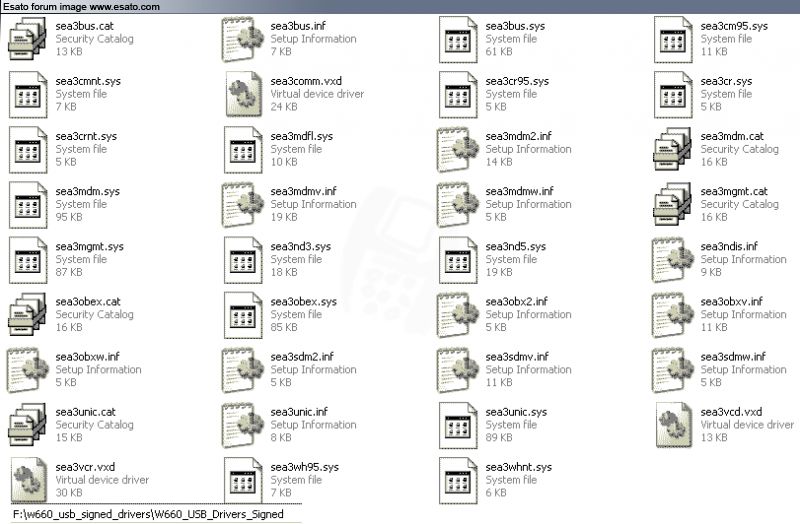
Task: Click the sea3obex.sys file icon
Action: (x=243, y=315)
